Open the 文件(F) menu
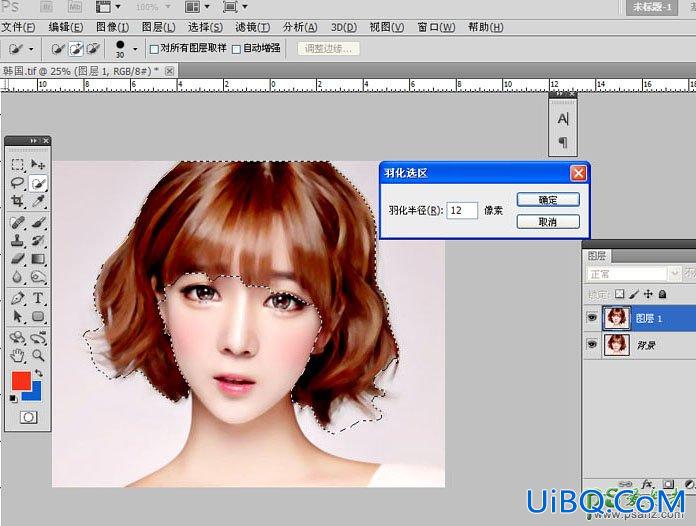Image resolution: width=696 pixels, height=526 pixels. coord(18,28)
